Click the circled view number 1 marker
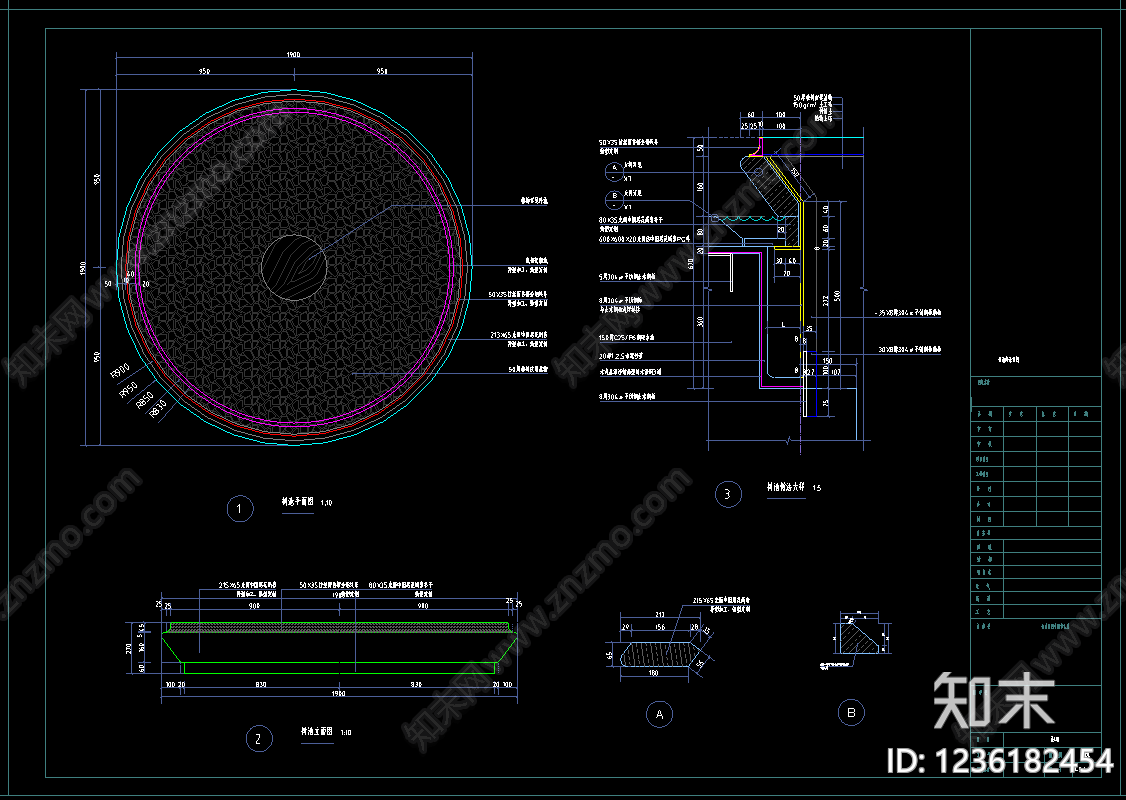Viewport: 1126px width, 800px height. point(240,509)
